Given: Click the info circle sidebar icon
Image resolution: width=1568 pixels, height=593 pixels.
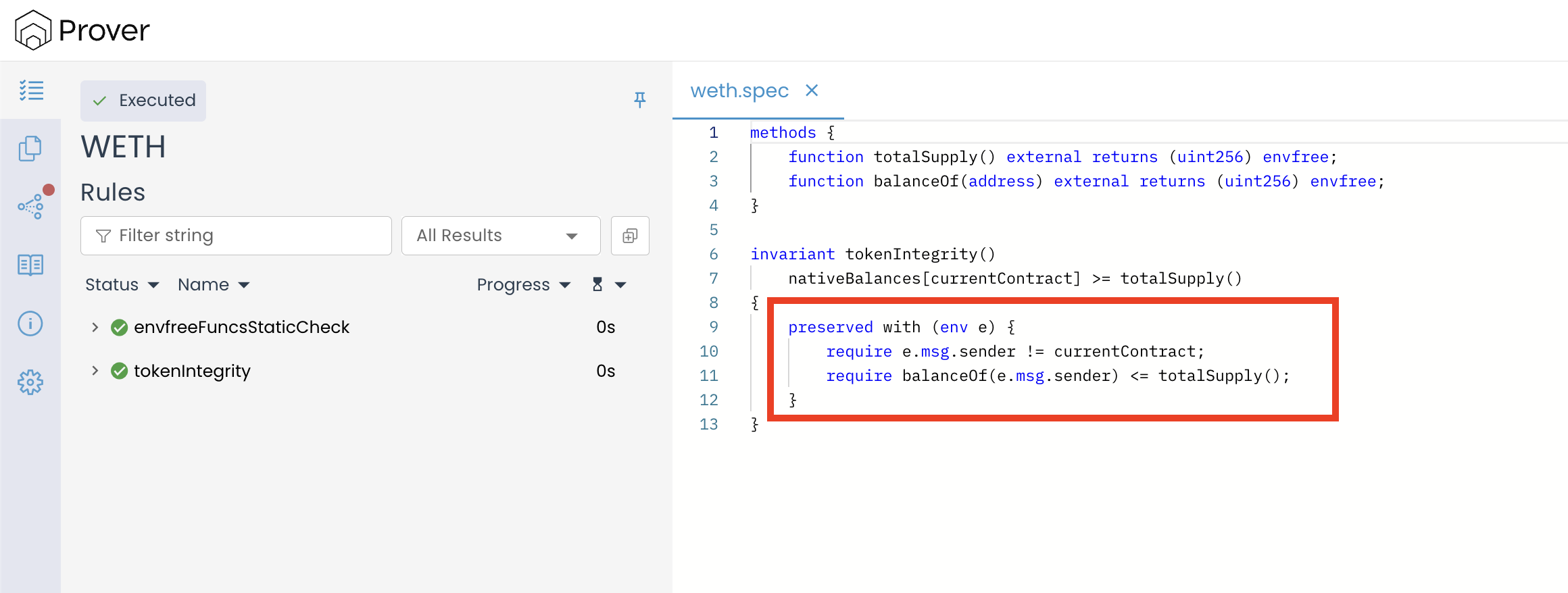Looking at the screenshot, I should pos(30,324).
